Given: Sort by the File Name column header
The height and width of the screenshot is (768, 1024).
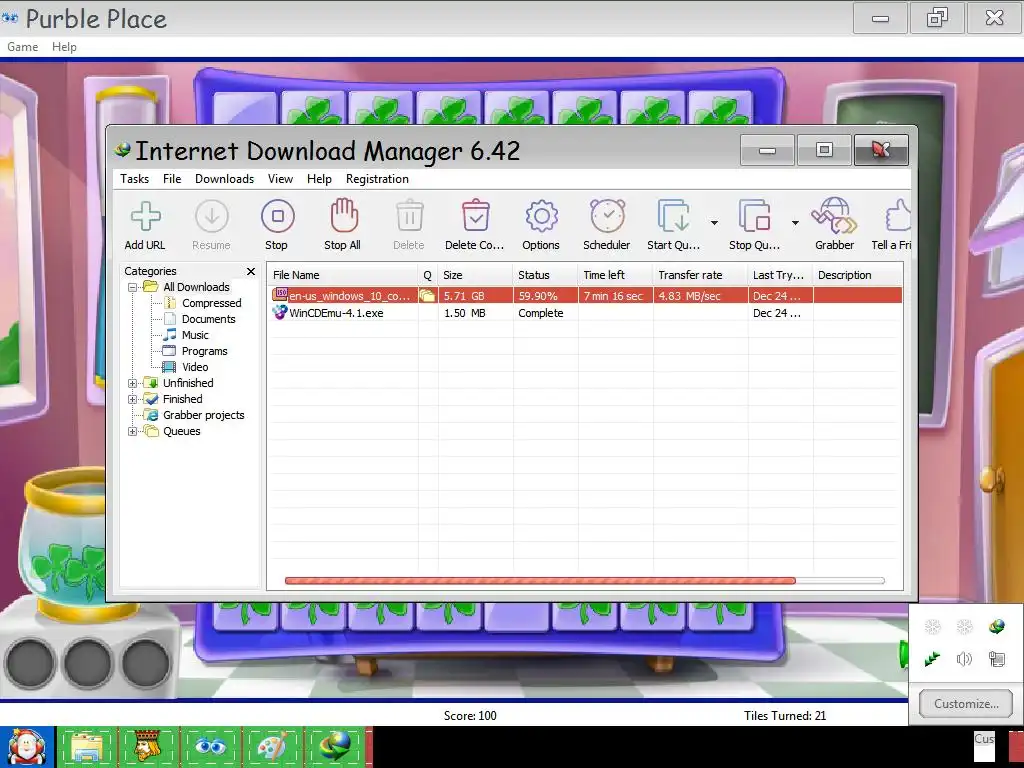Looking at the screenshot, I should 343,275.
